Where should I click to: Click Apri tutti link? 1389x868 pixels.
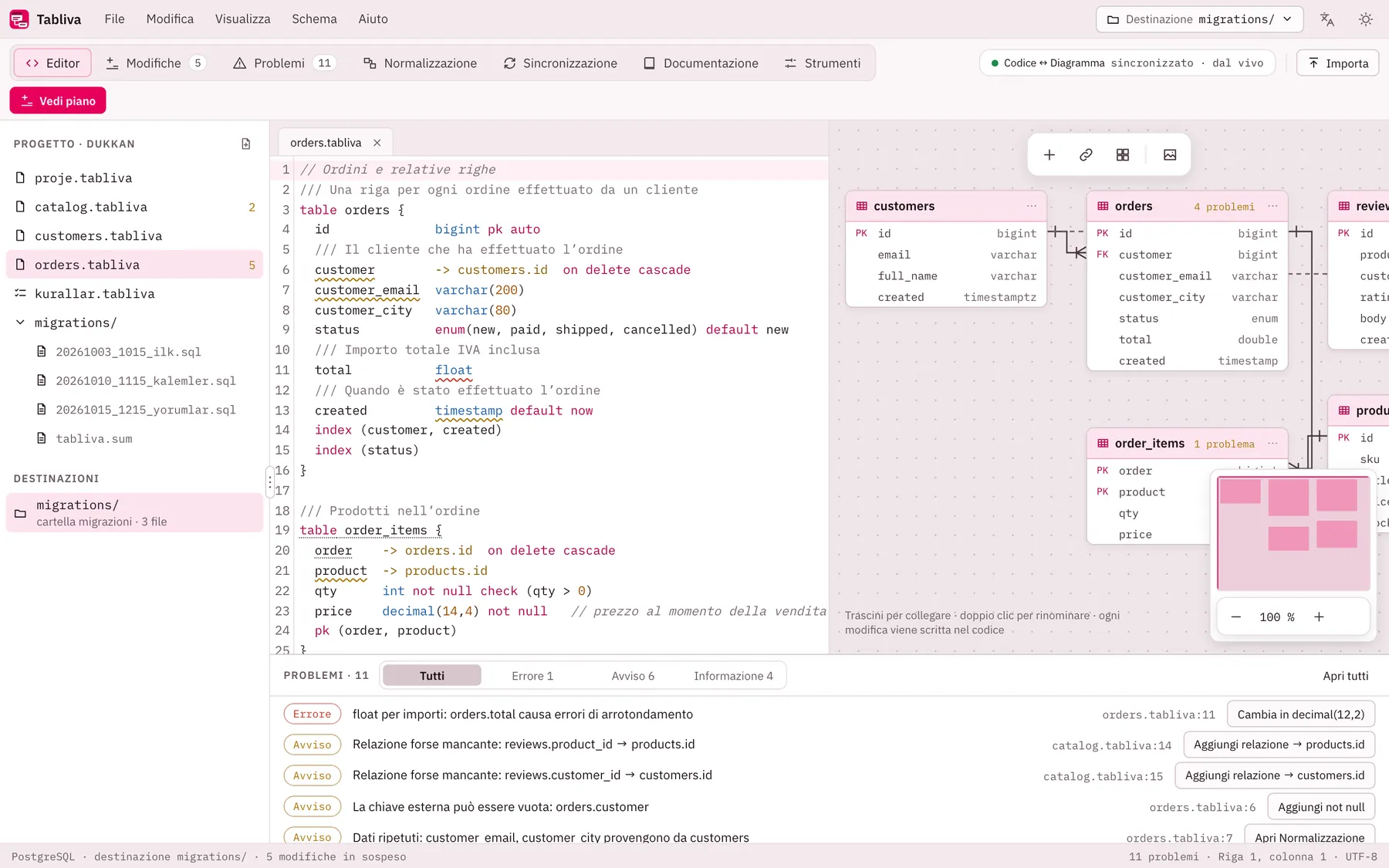tap(1345, 676)
